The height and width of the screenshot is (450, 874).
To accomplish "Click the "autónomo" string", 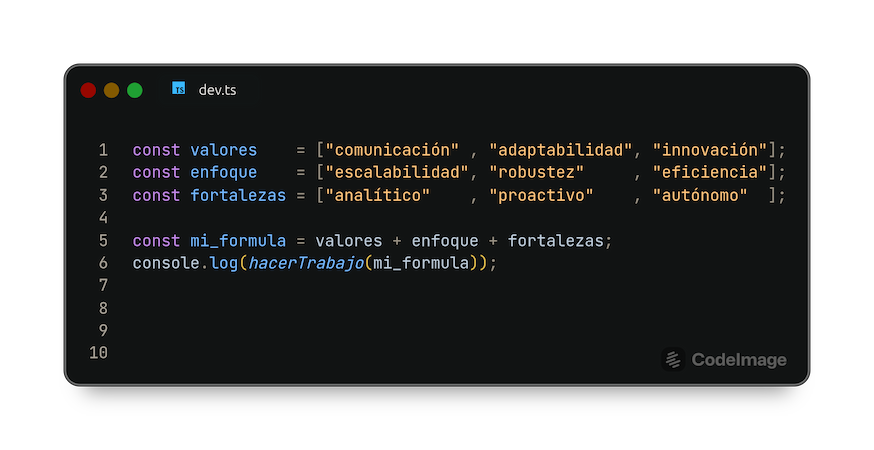I will coord(700,195).
